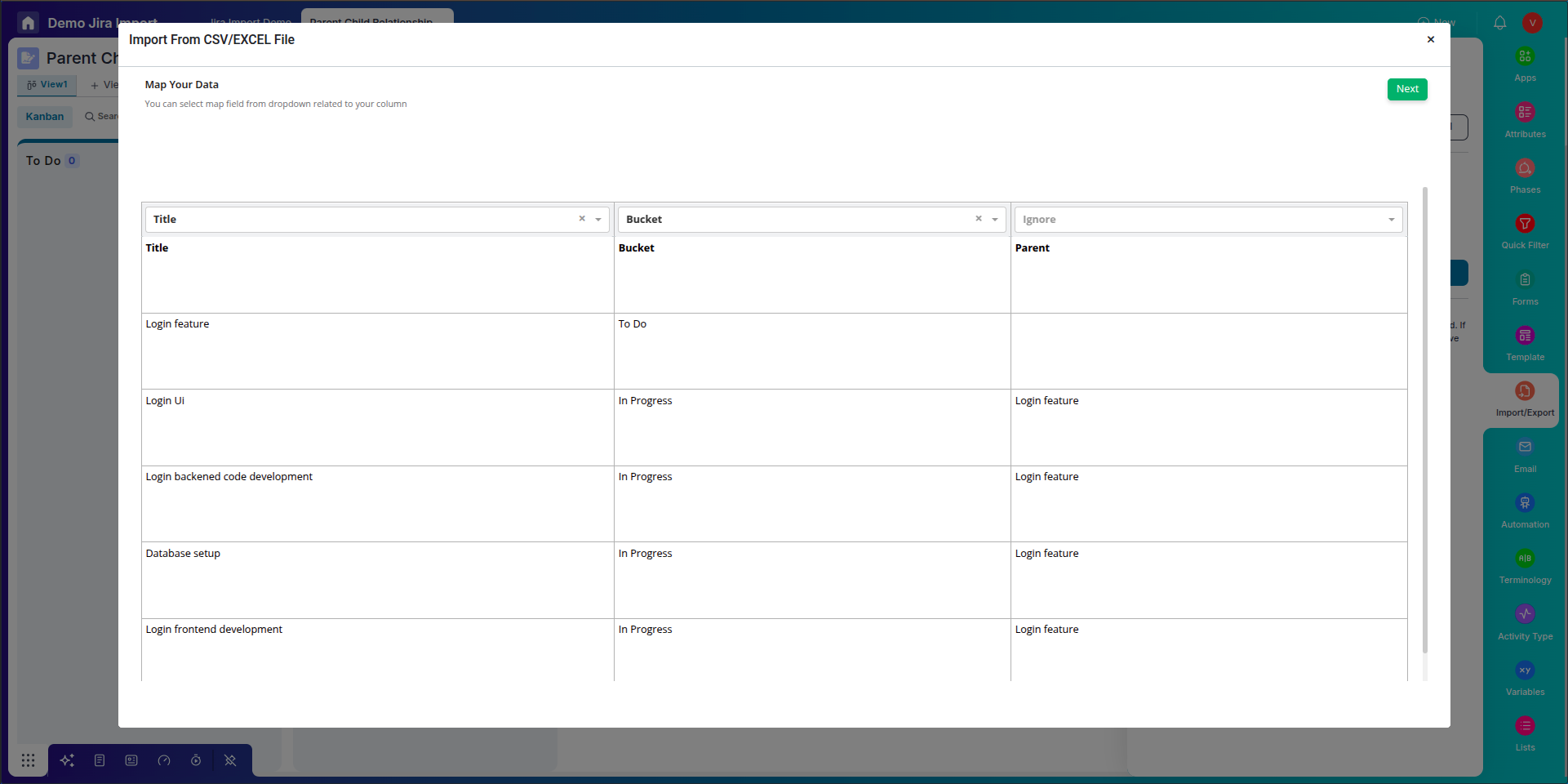Click Parent 'Login feature' in Database setup row
Screen dimensions: 1568x784
pyautogui.click(x=1209, y=581)
